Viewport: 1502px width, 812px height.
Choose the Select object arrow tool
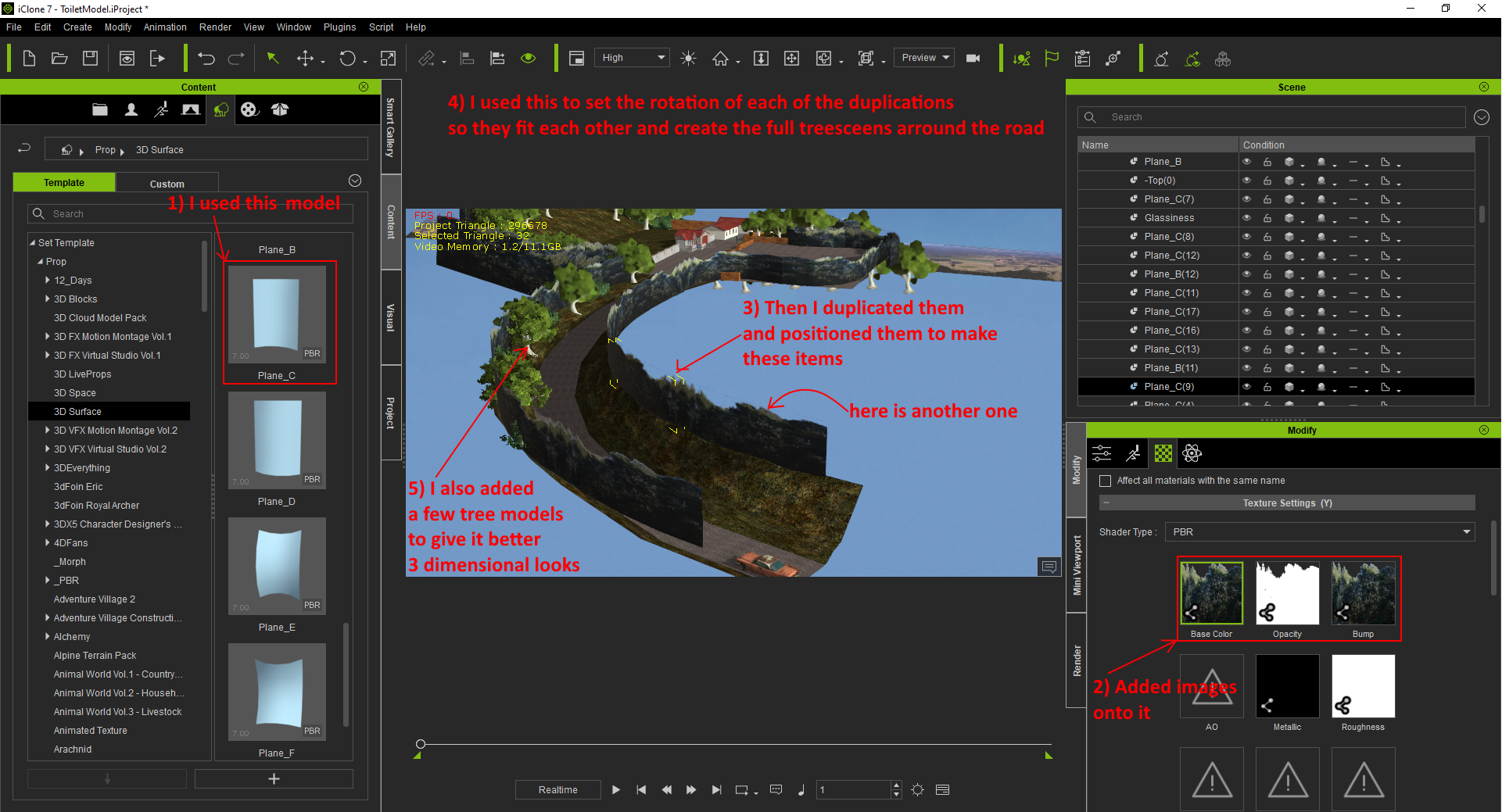(273, 59)
